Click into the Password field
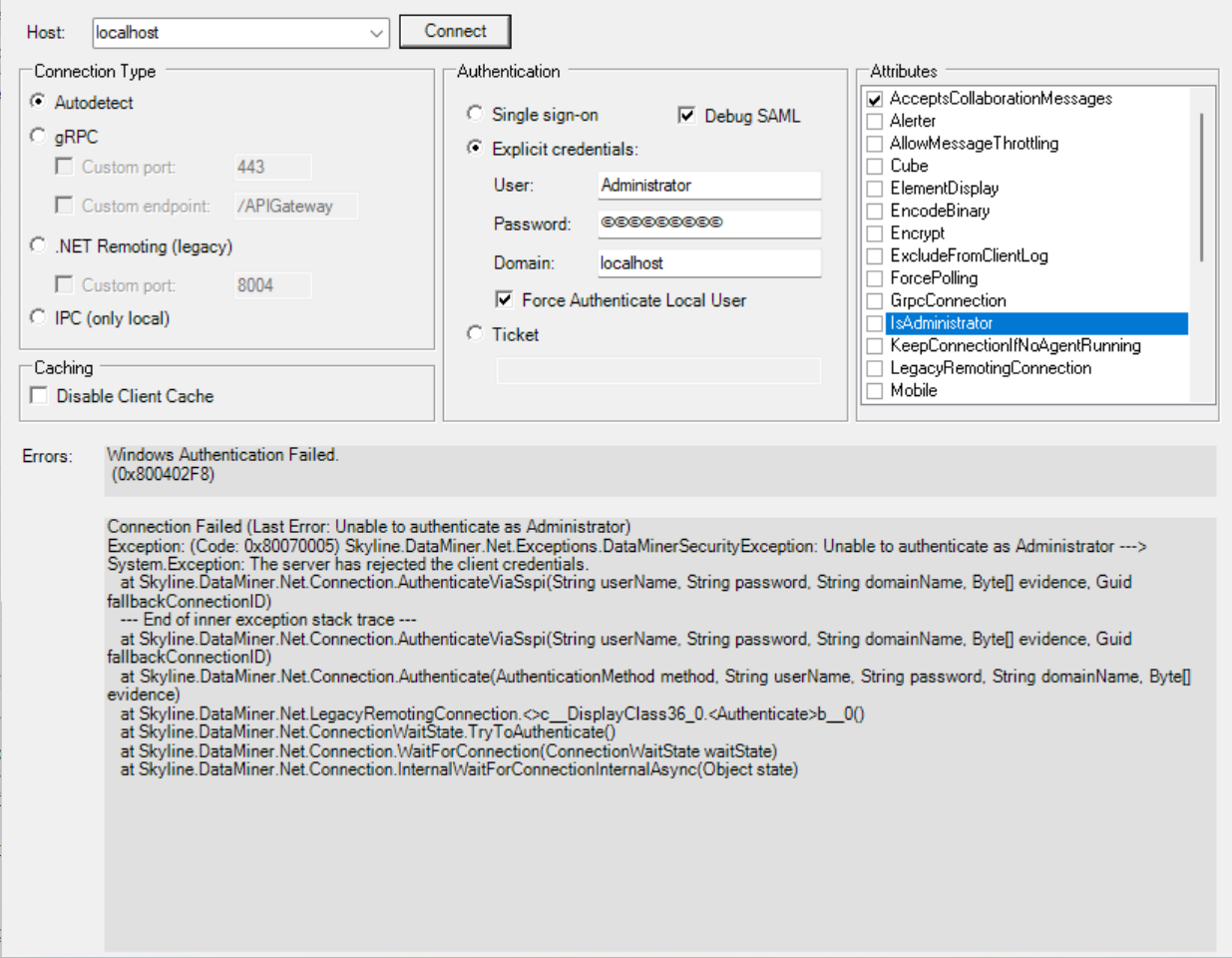The width and height of the screenshot is (1232, 958). pyautogui.click(x=708, y=224)
